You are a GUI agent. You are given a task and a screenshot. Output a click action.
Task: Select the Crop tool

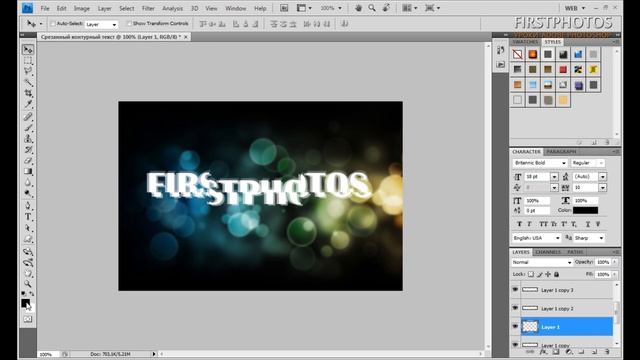pos(28,93)
